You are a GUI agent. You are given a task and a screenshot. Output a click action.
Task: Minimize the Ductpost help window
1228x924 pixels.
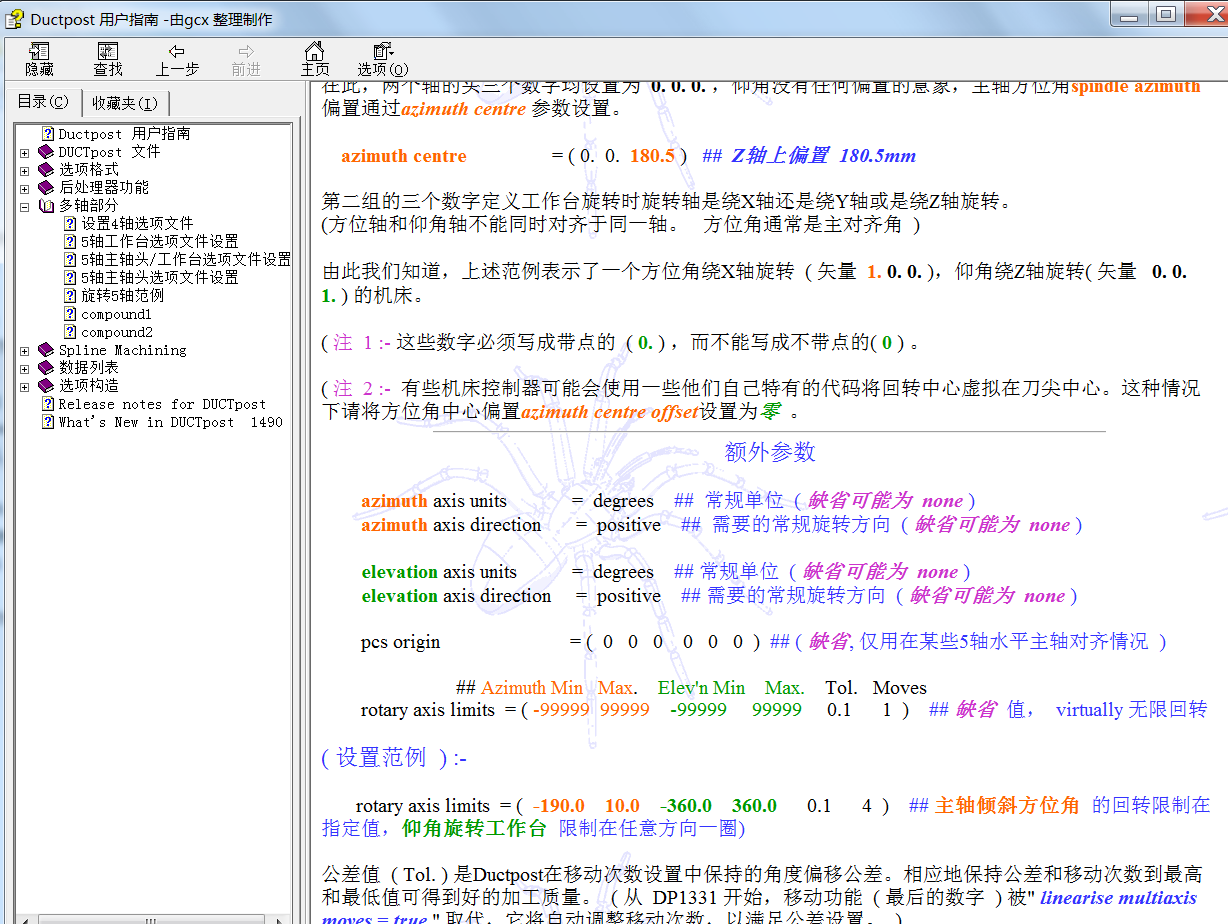point(1131,14)
